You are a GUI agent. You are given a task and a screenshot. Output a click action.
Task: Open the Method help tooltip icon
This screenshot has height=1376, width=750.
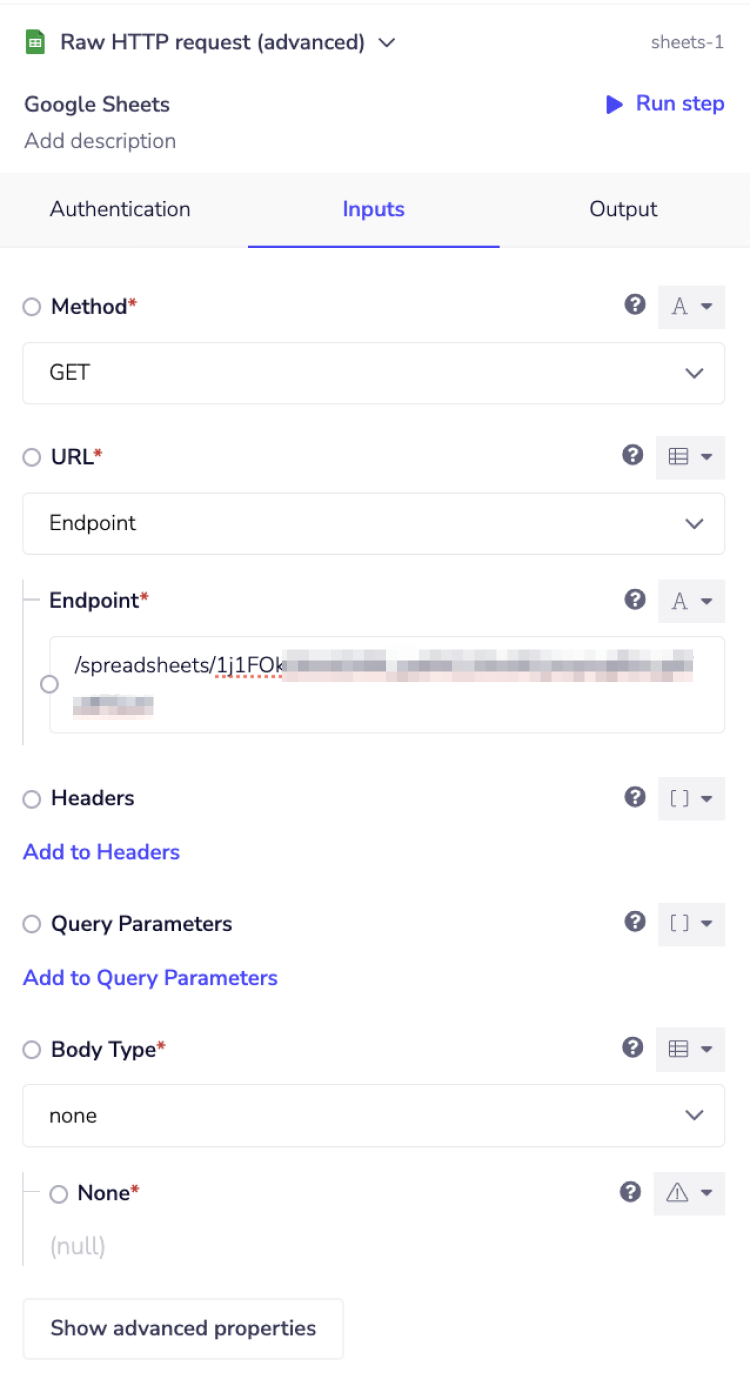point(635,304)
